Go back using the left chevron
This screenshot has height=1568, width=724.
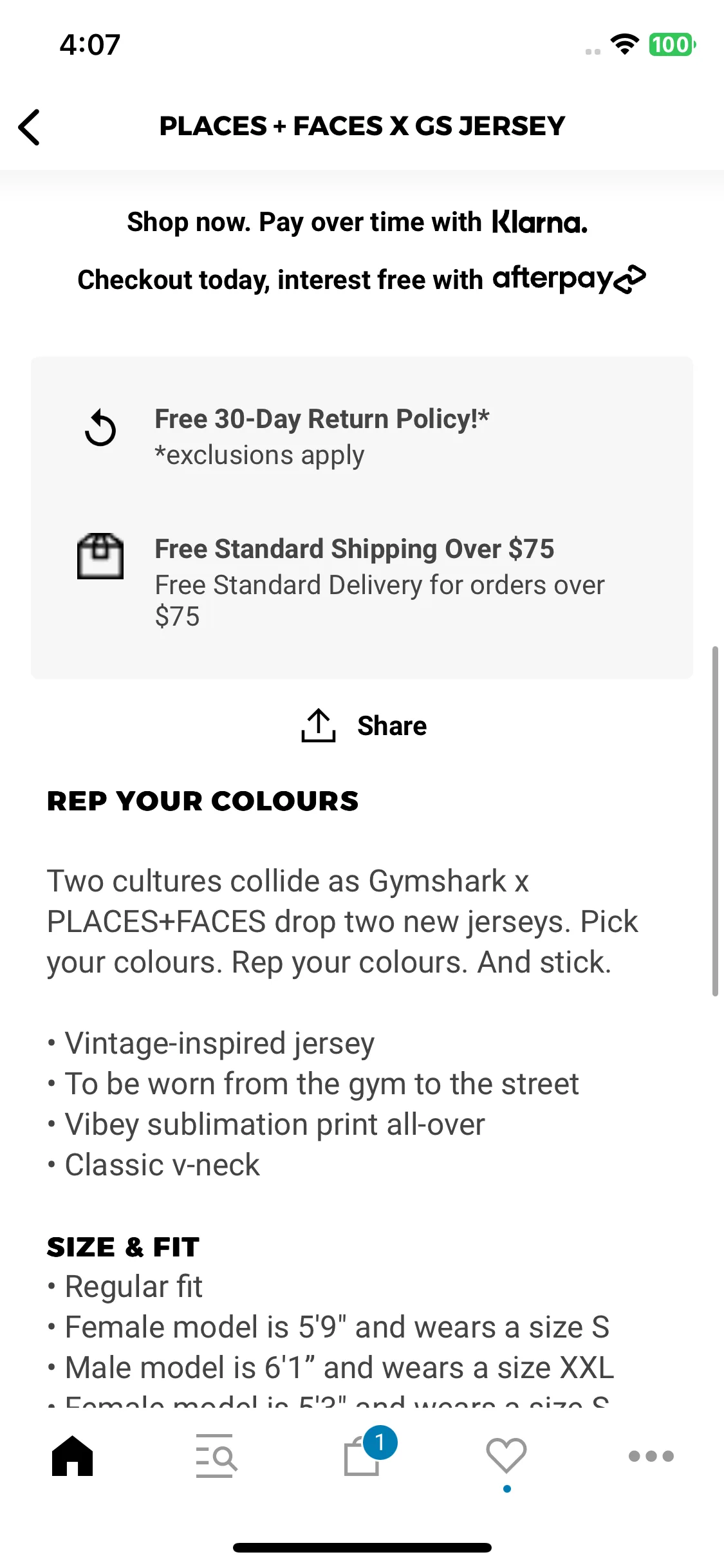[30, 127]
